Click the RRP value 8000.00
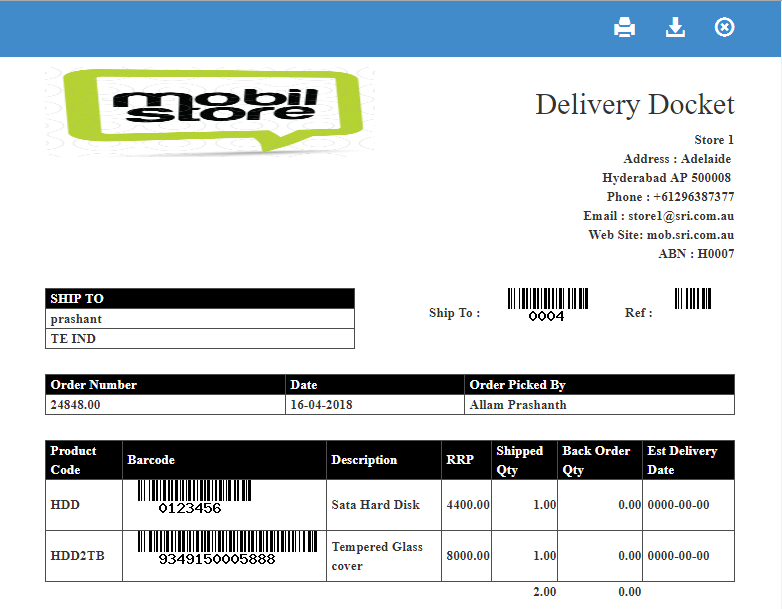This screenshot has width=782, height=609. click(468, 556)
